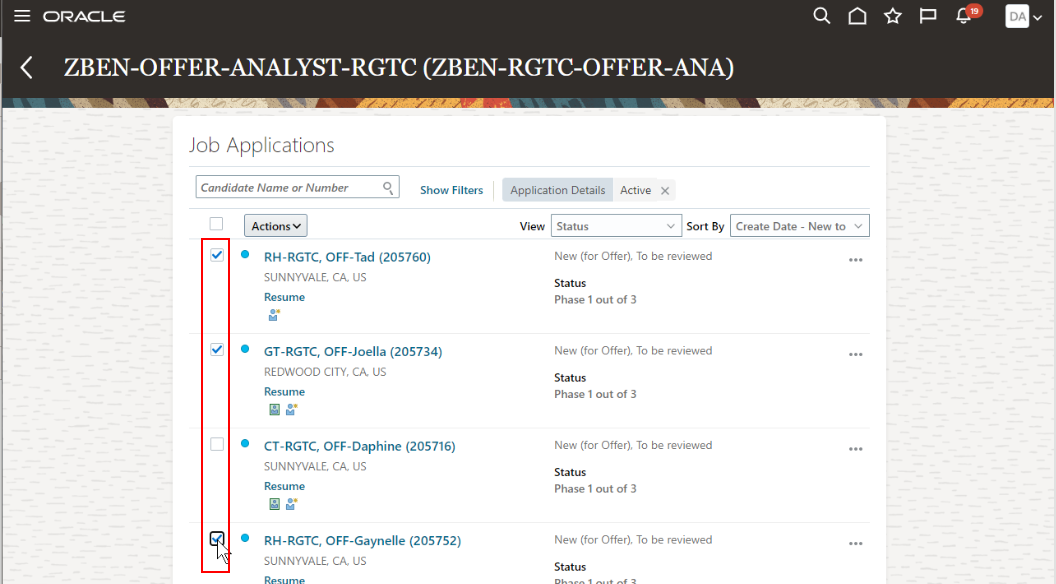
Task: Open the Sort By dropdown
Action: click(799, 226)
